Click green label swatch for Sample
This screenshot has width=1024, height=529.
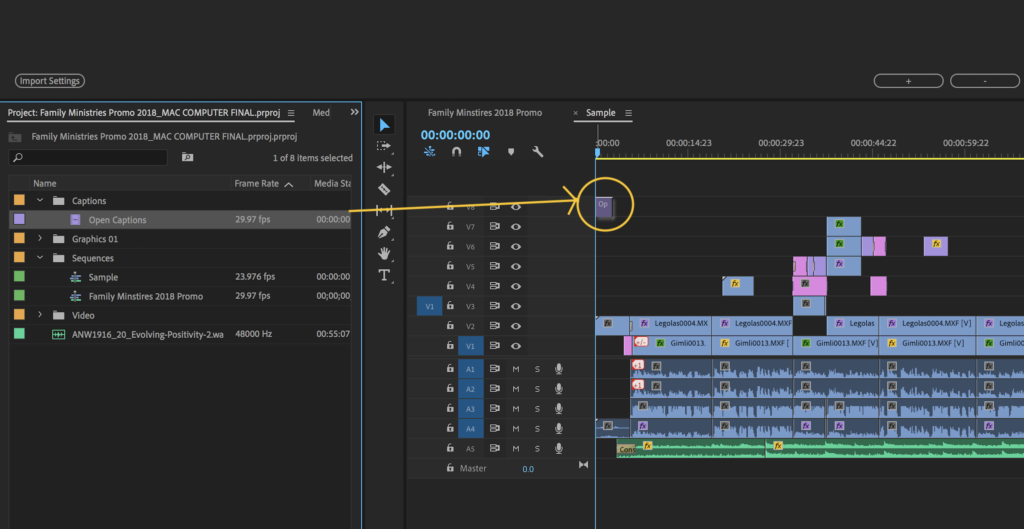point(20,277)
